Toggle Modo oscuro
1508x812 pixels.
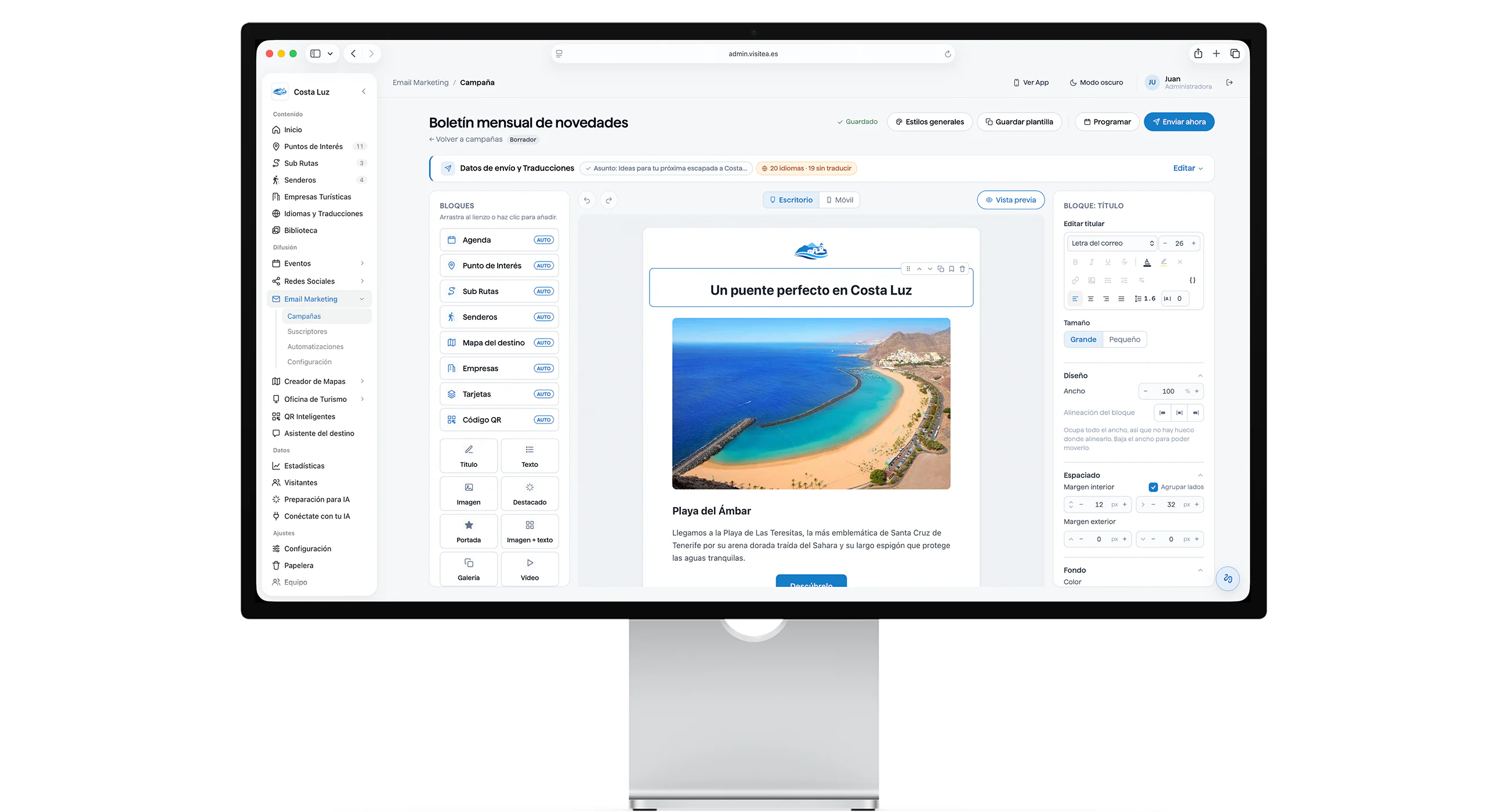1096,82
